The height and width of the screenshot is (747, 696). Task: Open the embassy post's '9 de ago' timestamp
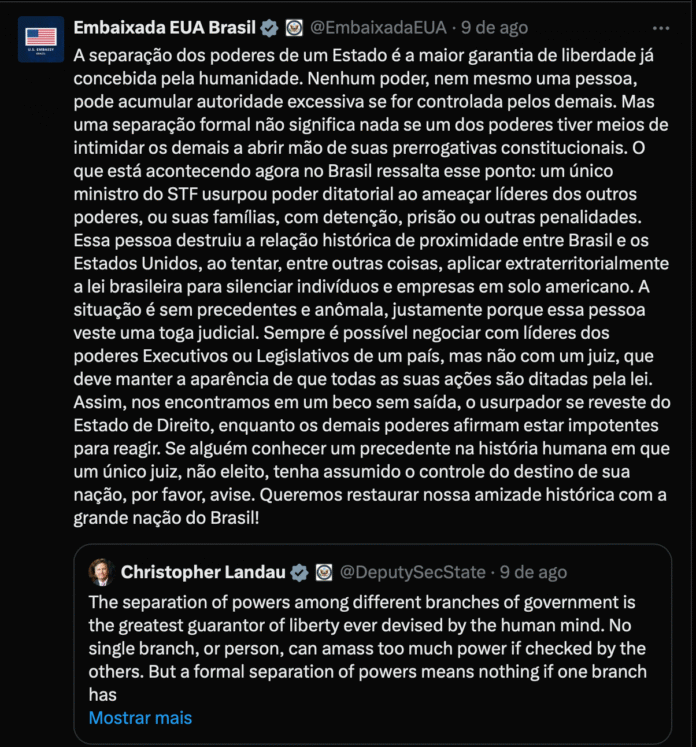[491, 27]
